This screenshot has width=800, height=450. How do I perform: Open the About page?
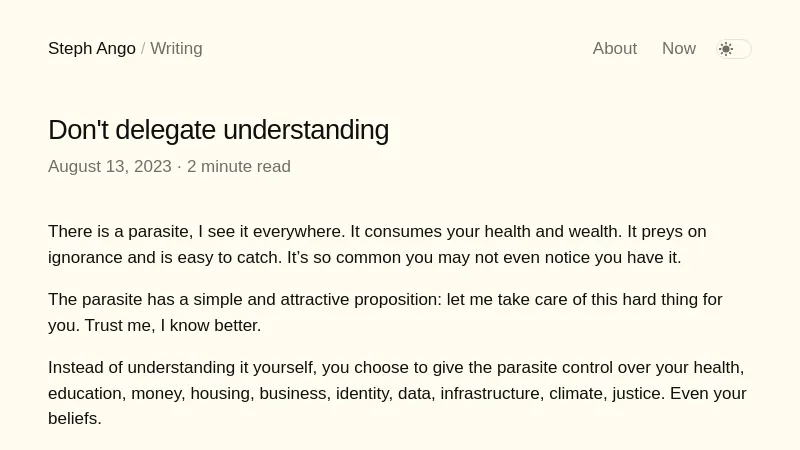coord(614,49)
